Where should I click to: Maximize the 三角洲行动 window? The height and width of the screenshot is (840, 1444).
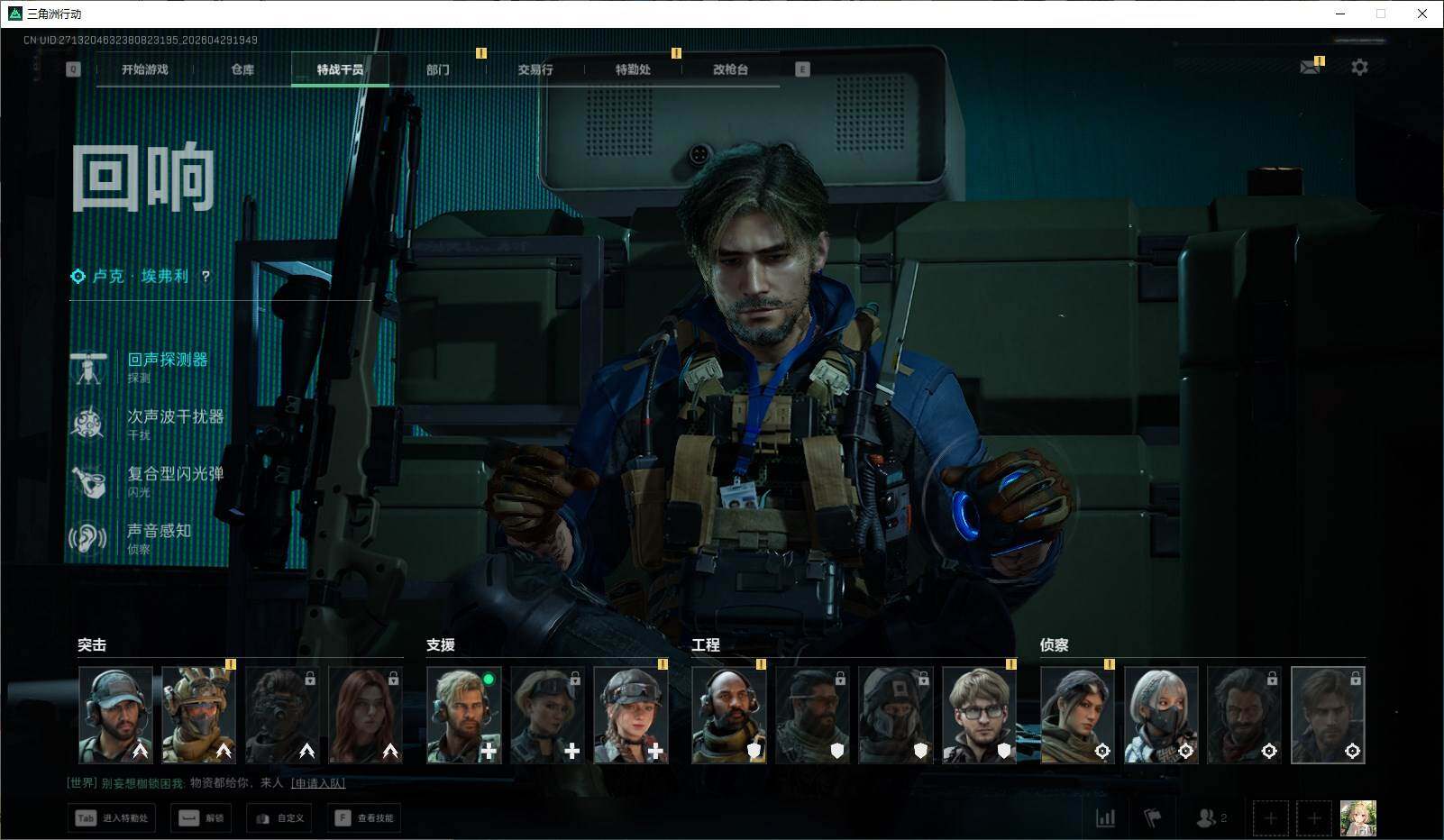point(1381,14)
